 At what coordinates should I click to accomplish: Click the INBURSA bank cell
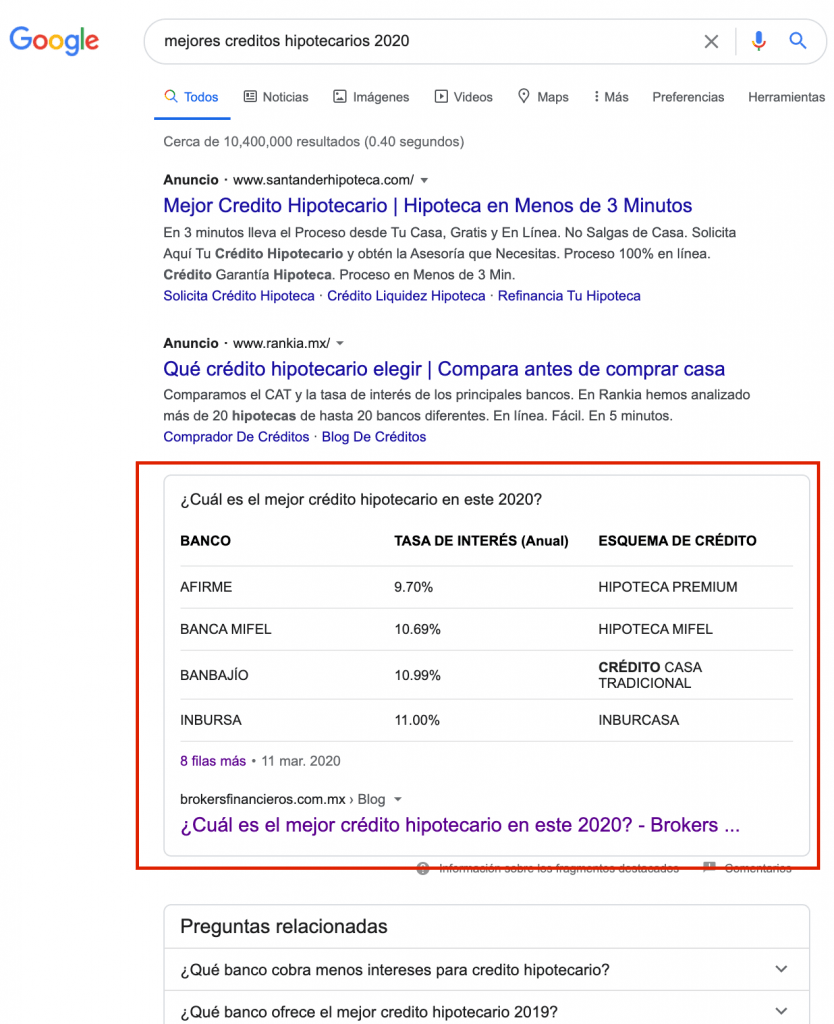pyautogui.click(x=210, y=720)
